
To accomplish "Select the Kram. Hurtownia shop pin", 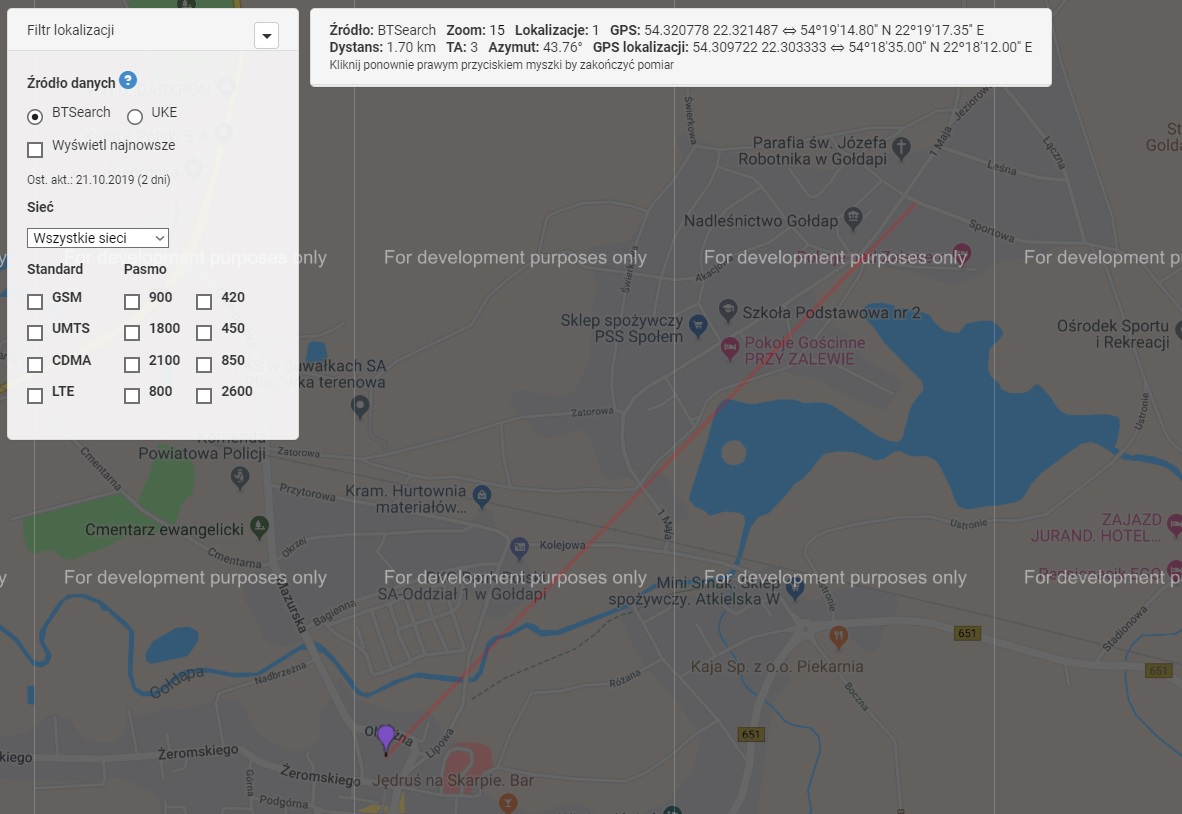I will [x=482, y=496].
